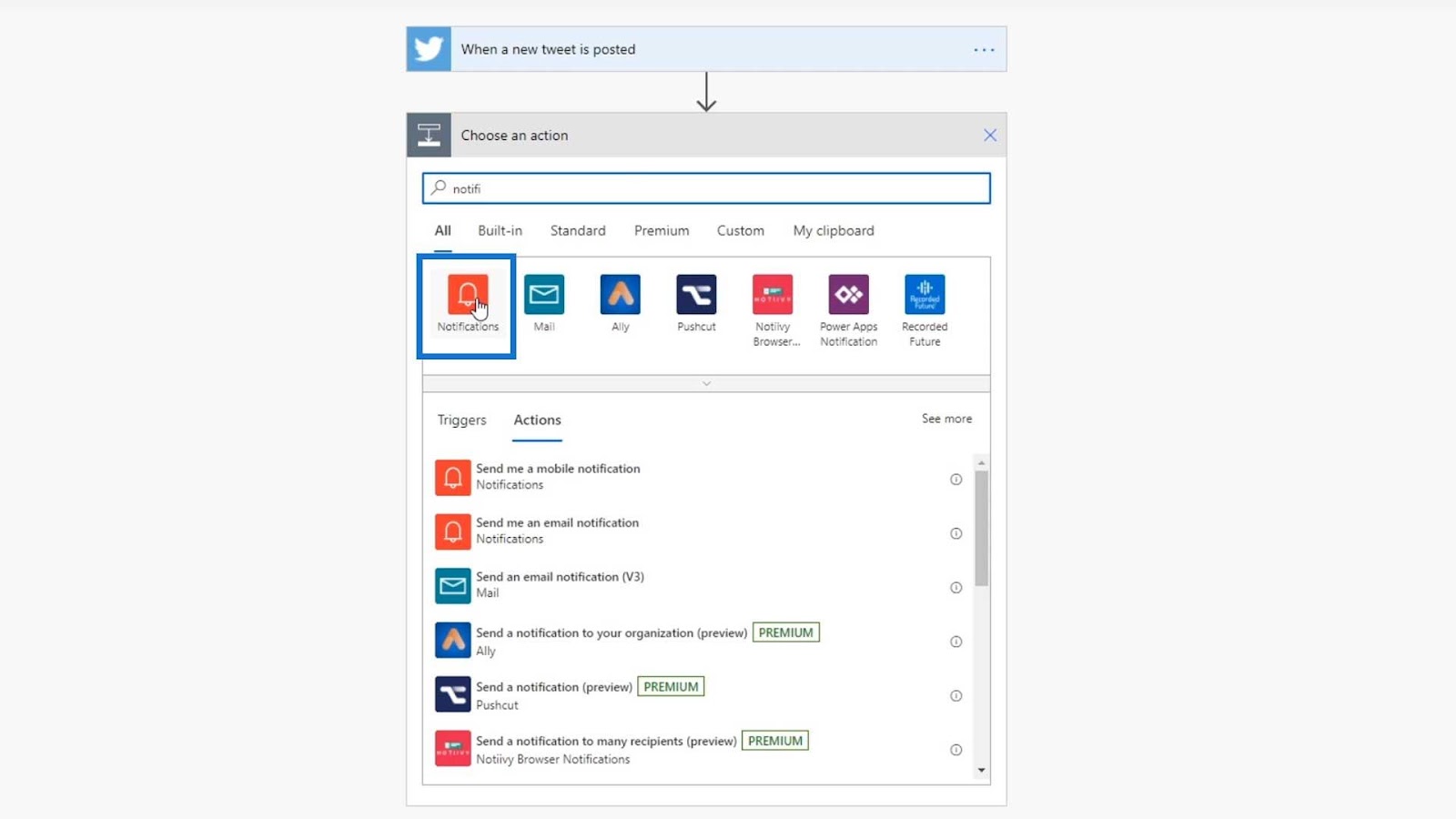Screen dimensions: 1456x819
Task: Switch to the All tab
Action: point(443,231)
